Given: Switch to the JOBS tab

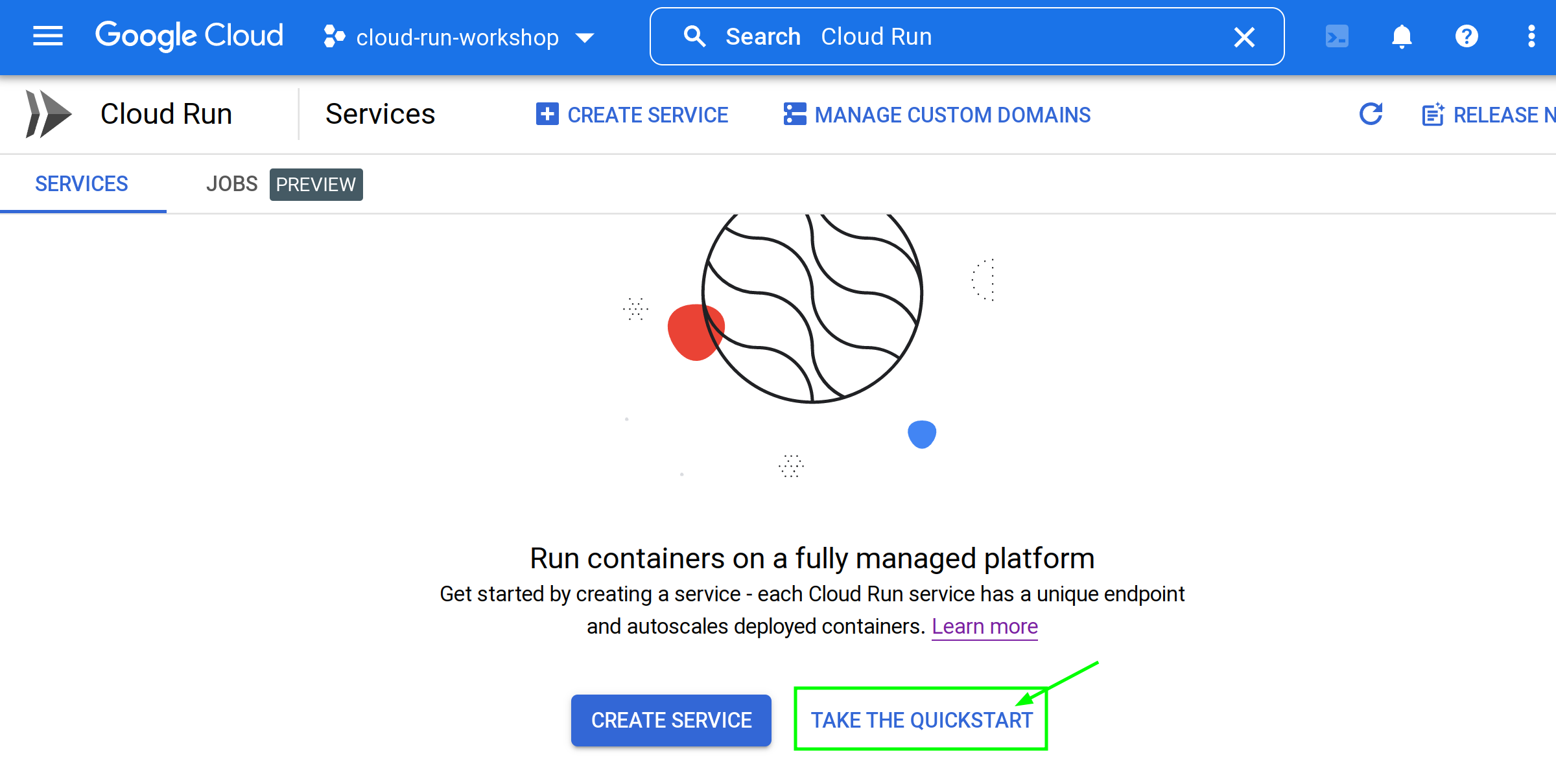Looking at the screenshot, I should coord(231,184).
